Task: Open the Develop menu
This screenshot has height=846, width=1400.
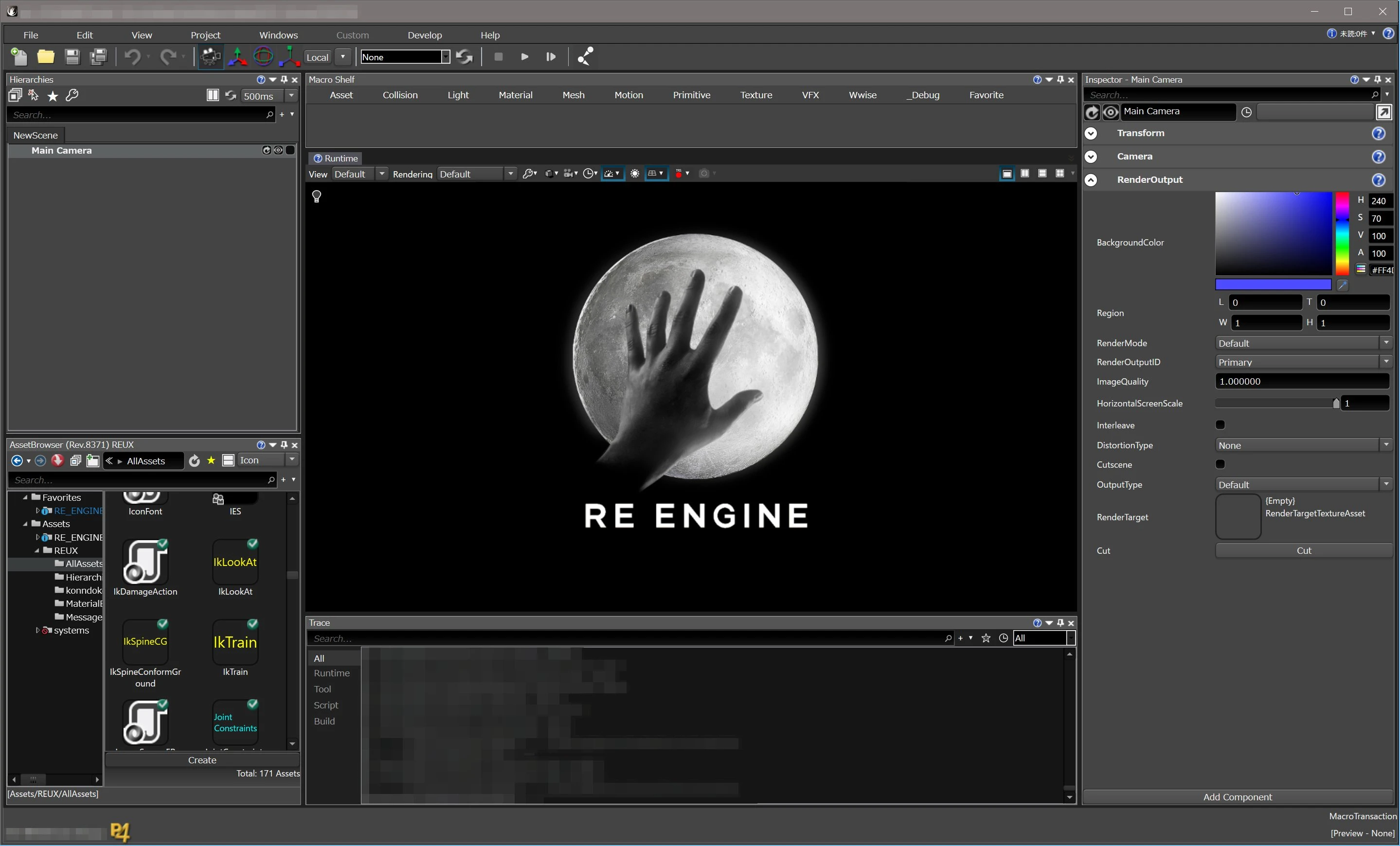Action: point(425,35)
